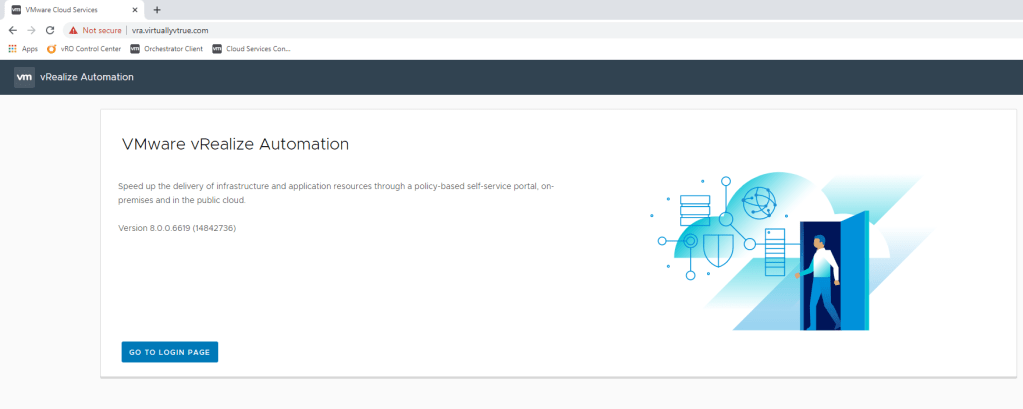Click the VMware vRealize Automation heading

235,144
